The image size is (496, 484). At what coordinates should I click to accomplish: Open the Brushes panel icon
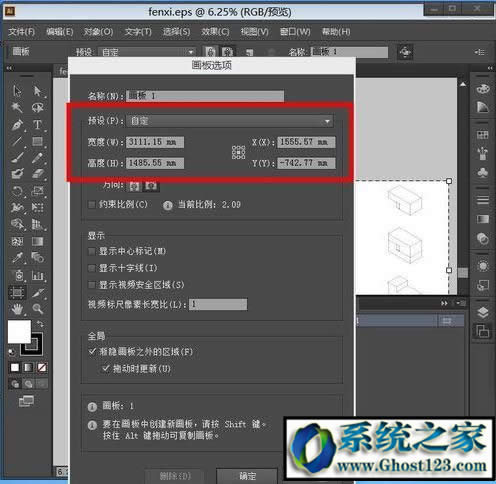click(483, 154)
